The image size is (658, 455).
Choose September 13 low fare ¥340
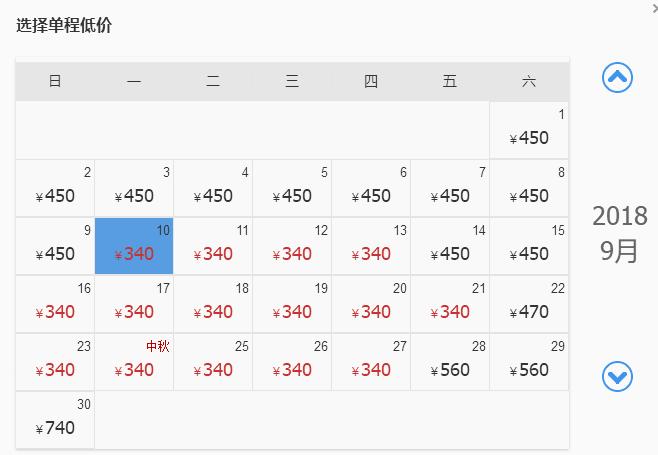(371, 246)
